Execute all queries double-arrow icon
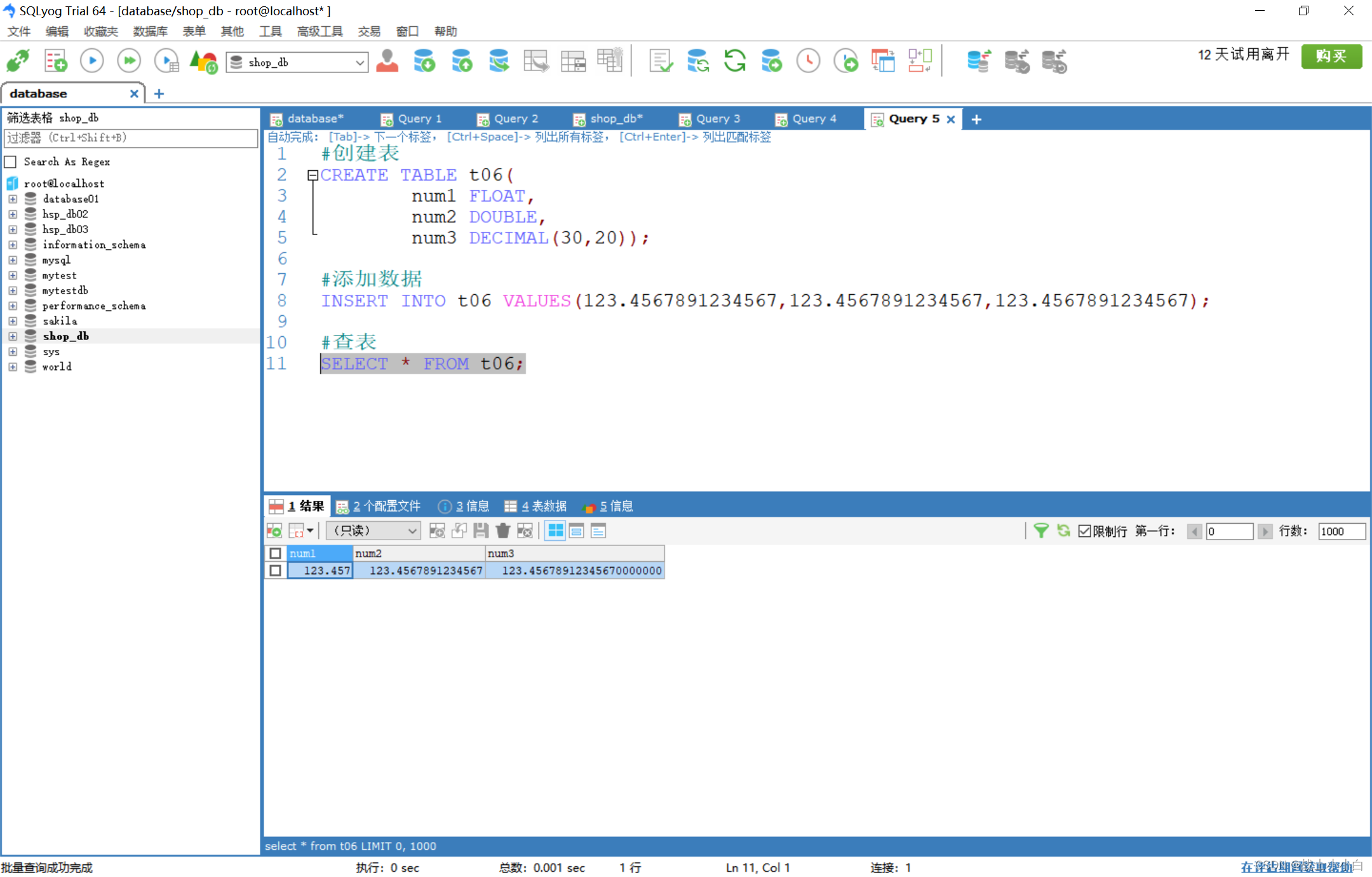This screenshot has height=877, width=1372. click(x=130, y=62)
